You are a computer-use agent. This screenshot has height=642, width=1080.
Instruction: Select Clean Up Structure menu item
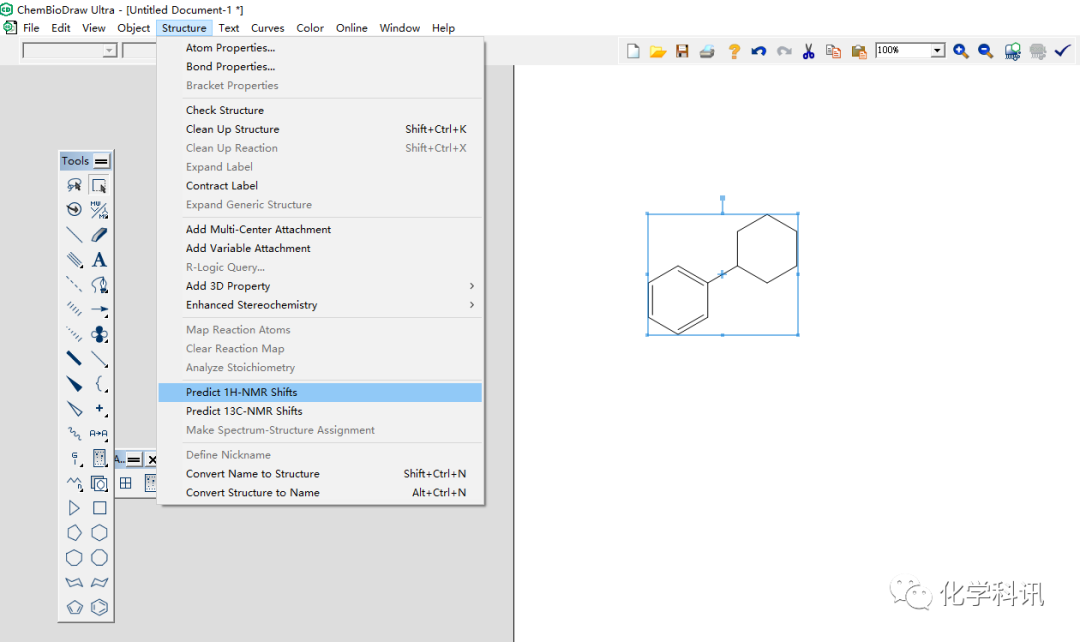[232, 129]
